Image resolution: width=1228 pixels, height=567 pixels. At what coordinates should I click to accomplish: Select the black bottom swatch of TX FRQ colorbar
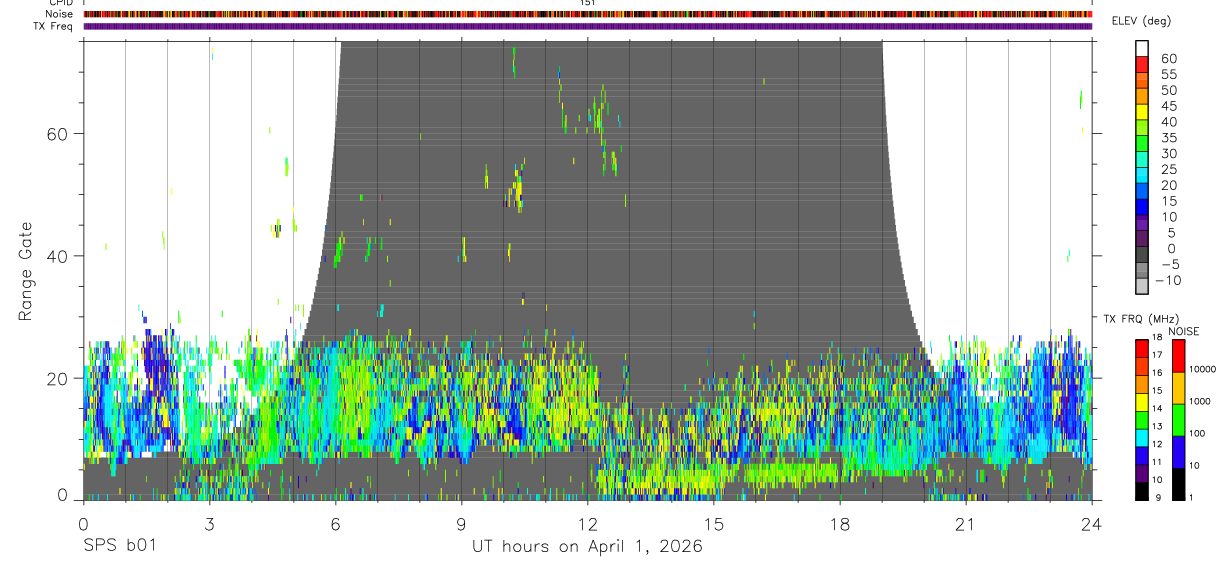[x=1143, y=492]
